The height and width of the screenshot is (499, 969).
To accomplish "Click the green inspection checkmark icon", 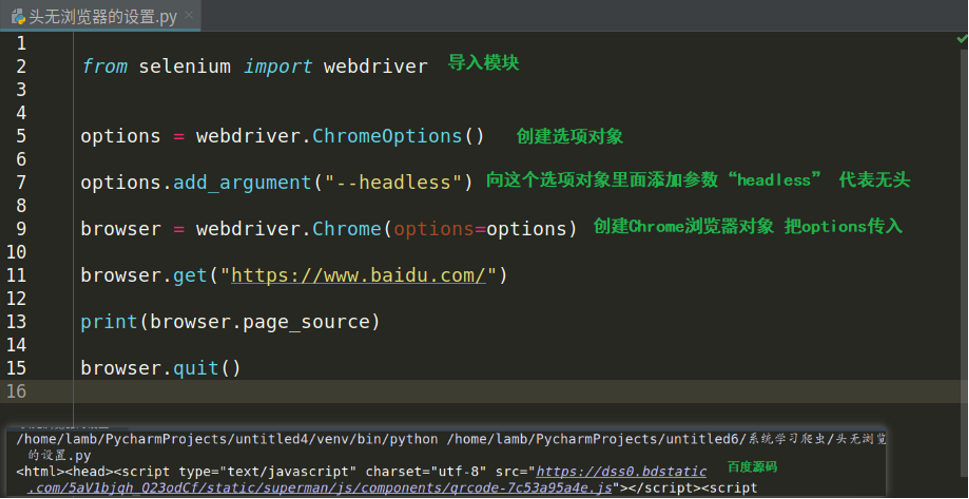I will tap(962, 39).
